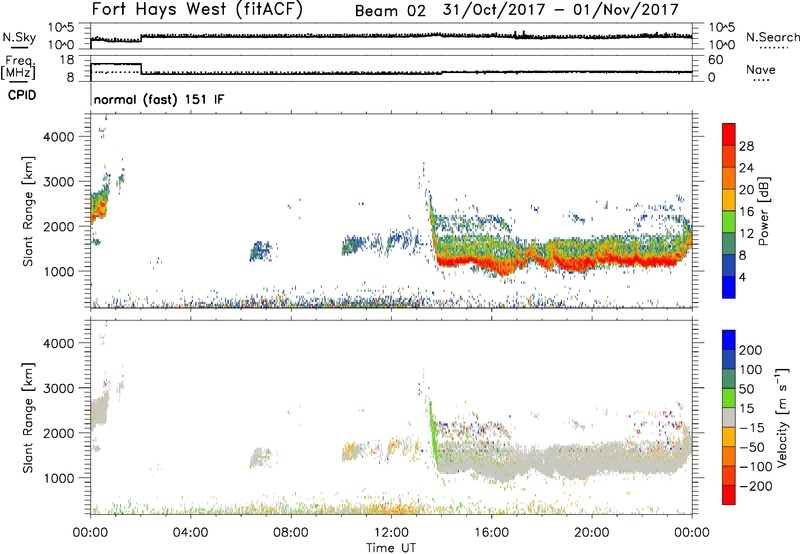Click the '3000' tick in the power panel
This screenshot has width=800, height=554.
[x=59, y=182]
